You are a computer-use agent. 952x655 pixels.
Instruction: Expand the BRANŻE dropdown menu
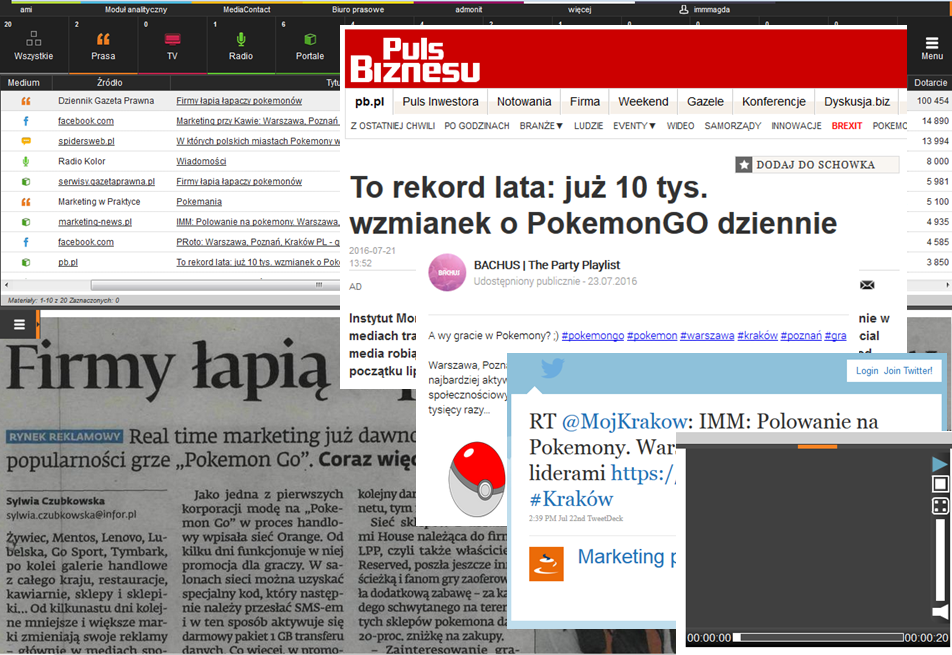tap(541, 126)
